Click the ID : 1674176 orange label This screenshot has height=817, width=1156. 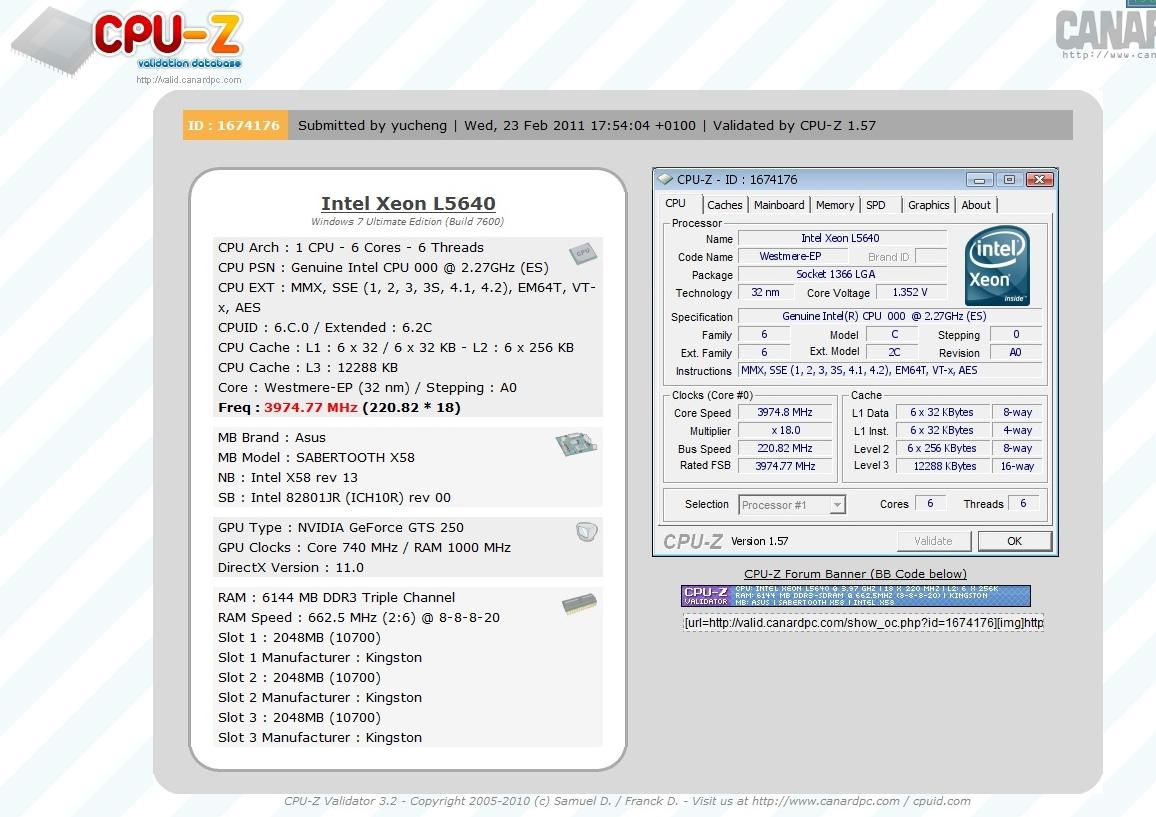click(x=234, y=125)
